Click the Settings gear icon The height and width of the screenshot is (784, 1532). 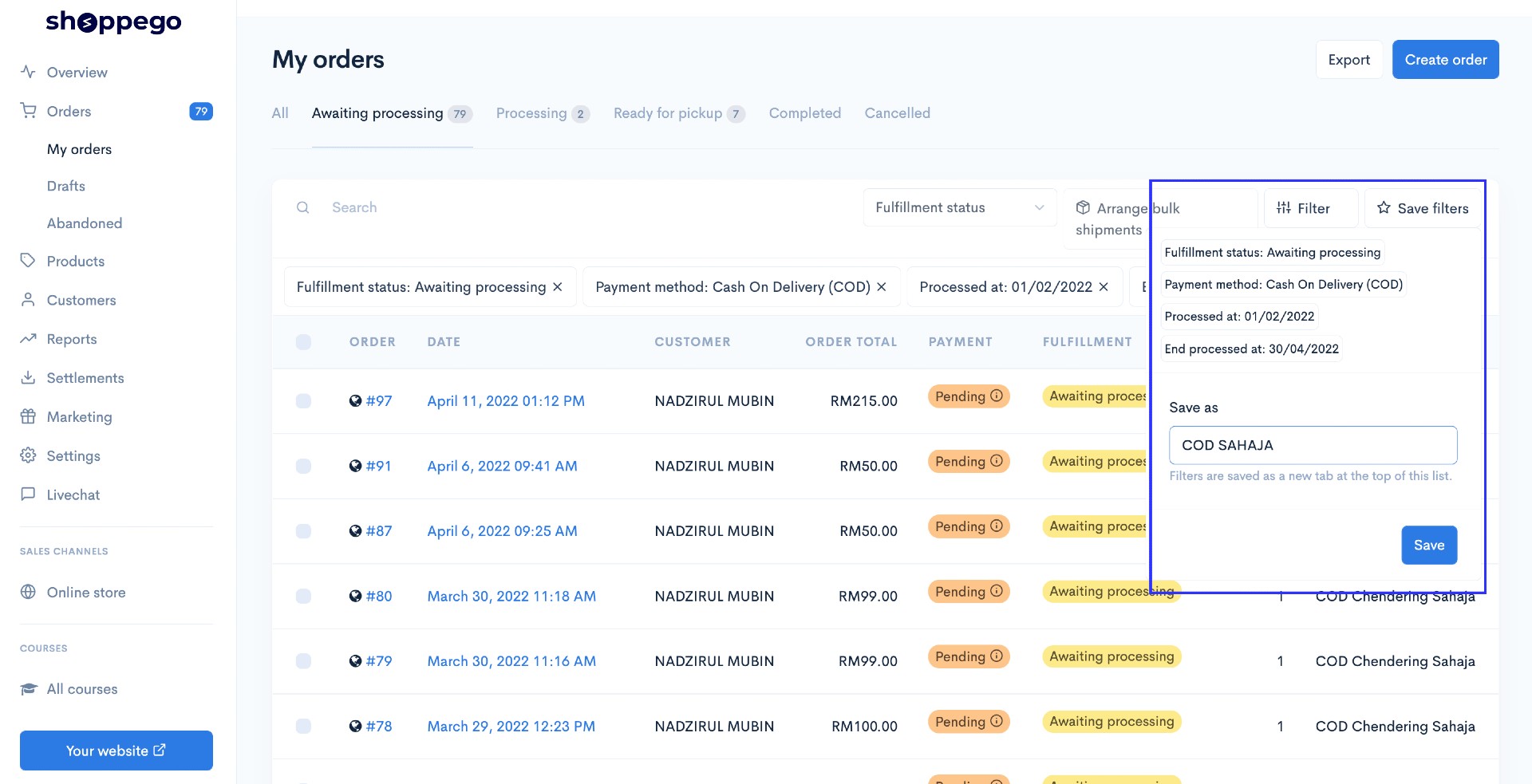28,455
